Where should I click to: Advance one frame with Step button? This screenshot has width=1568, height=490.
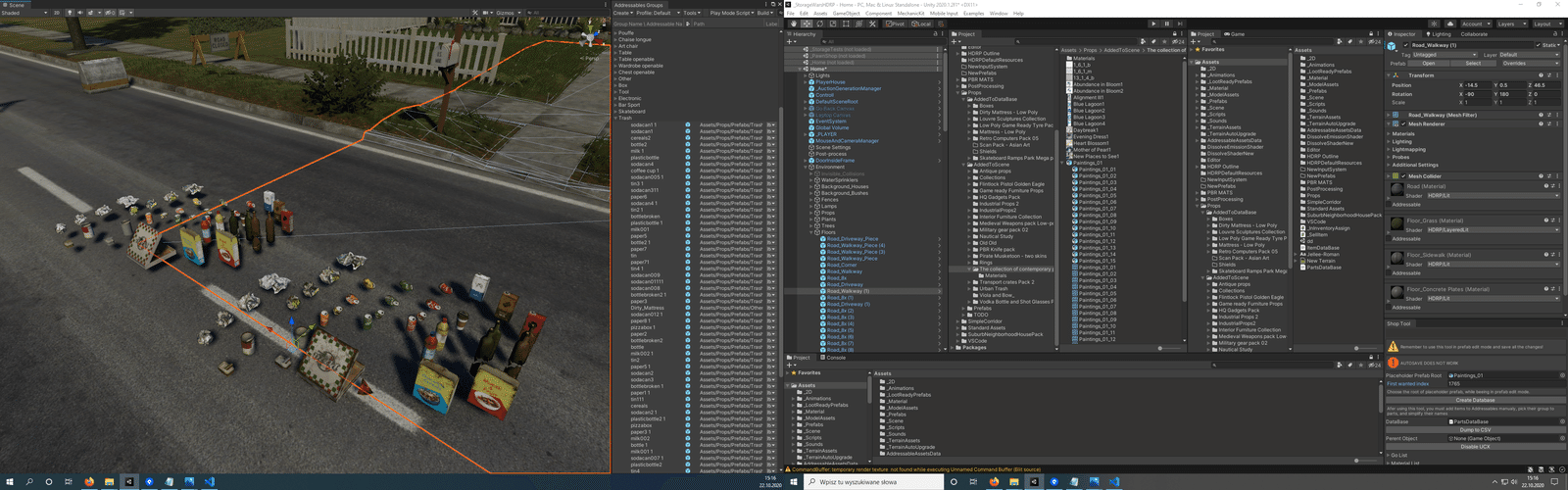pos(1180,24)
